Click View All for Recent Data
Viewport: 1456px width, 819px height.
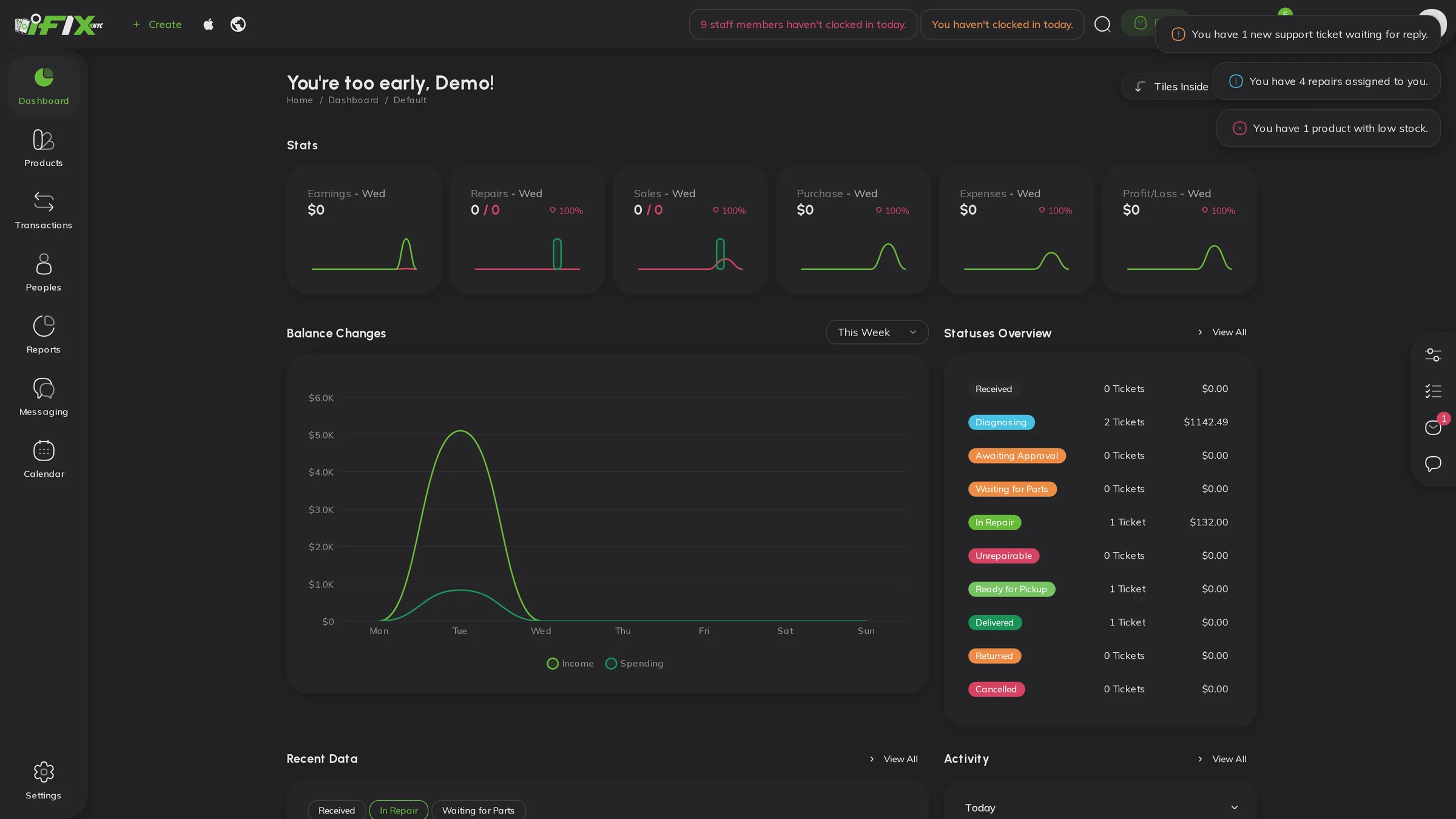pyautogui.click(x=893, y=760)
